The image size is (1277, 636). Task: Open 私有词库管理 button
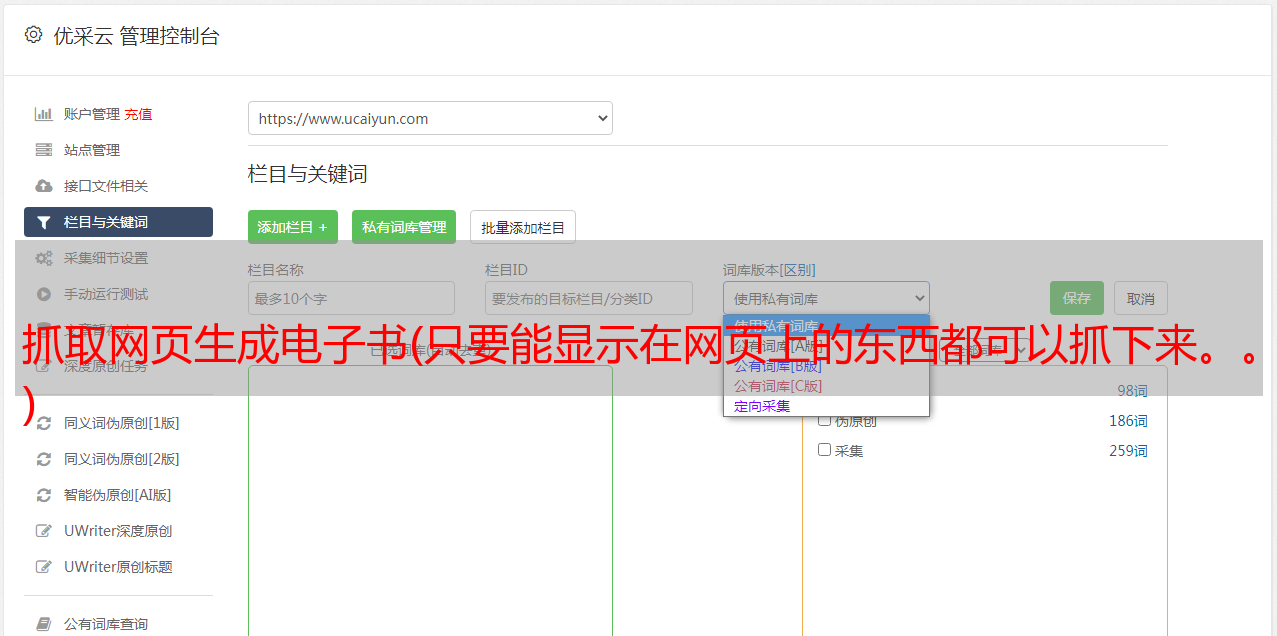[404, 227]
